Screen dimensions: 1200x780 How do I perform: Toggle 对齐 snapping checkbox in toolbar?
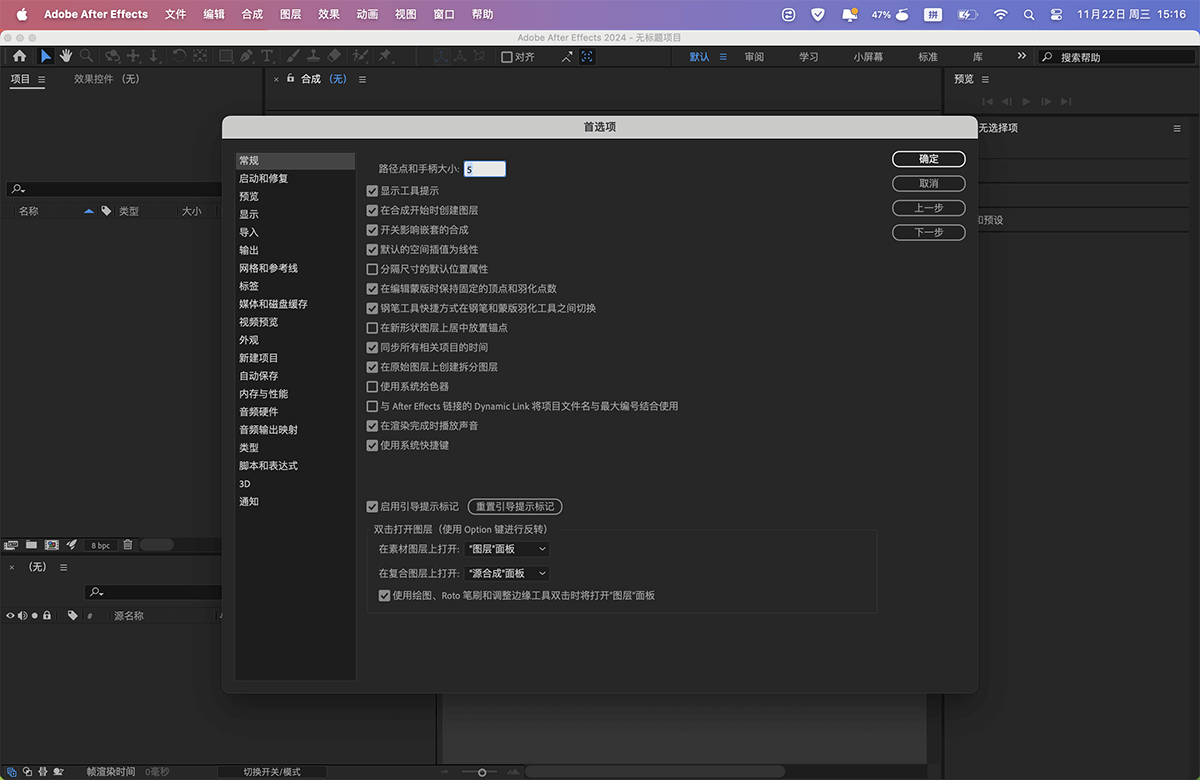pos(507,57)
